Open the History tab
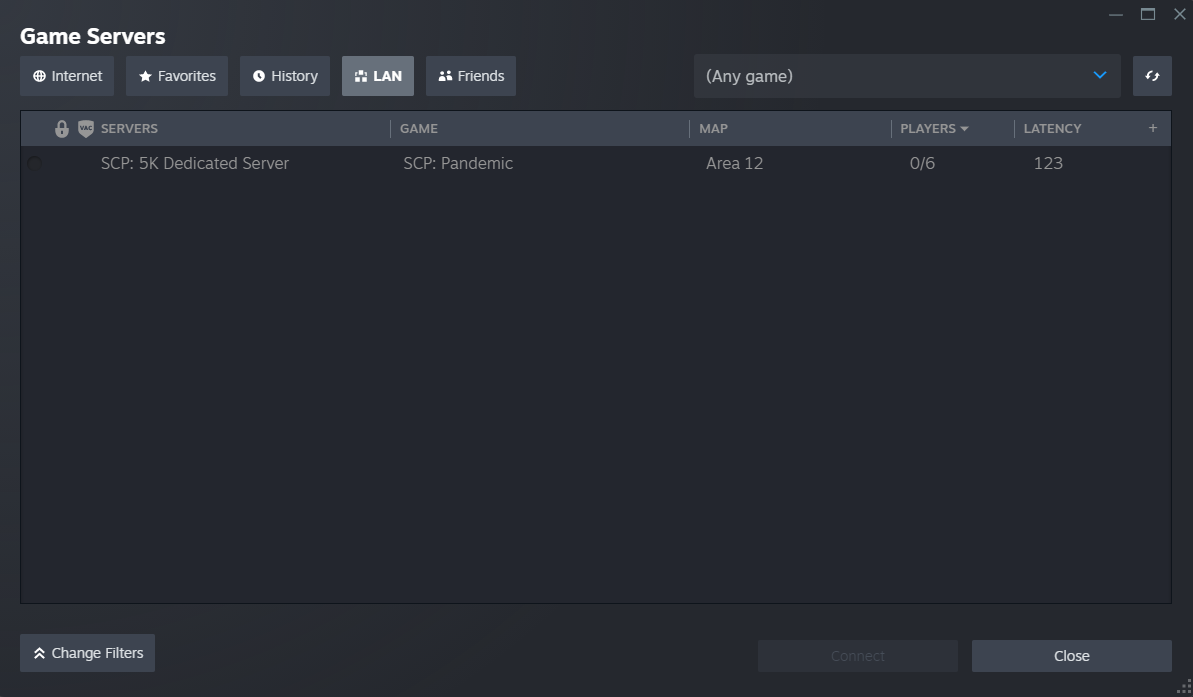The height and width of the screenshot is (697, 1193). (x=285, y=76)
